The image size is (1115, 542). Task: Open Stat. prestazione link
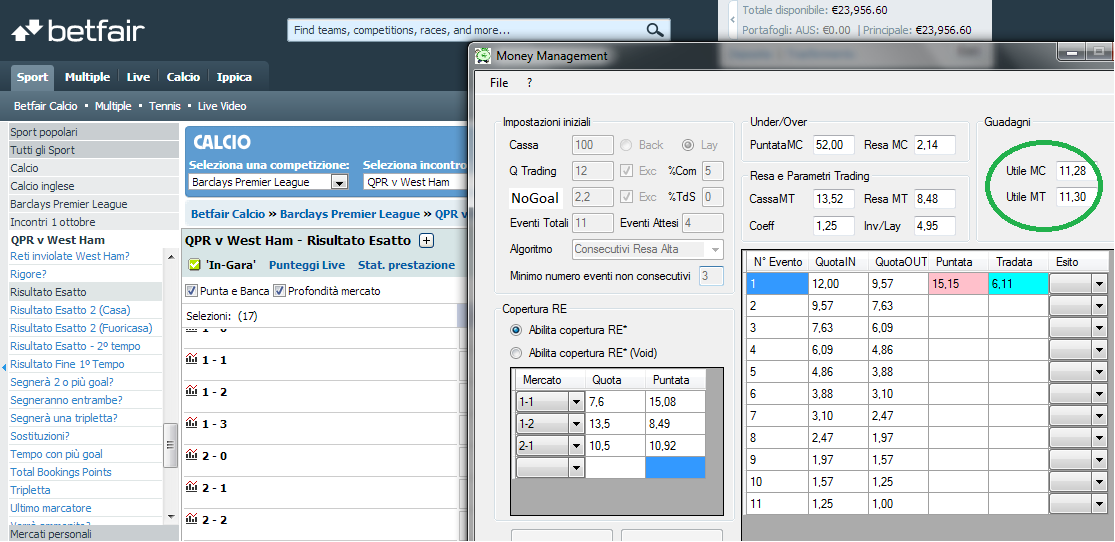[x=406, y=265]
